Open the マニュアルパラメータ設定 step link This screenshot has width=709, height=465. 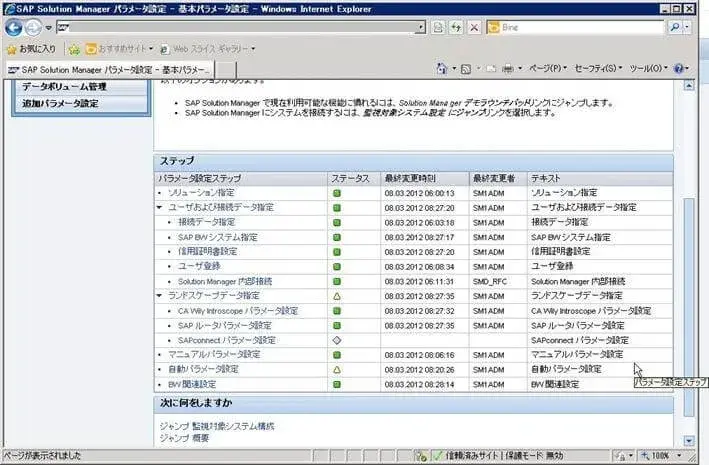(x=214, y=355)
